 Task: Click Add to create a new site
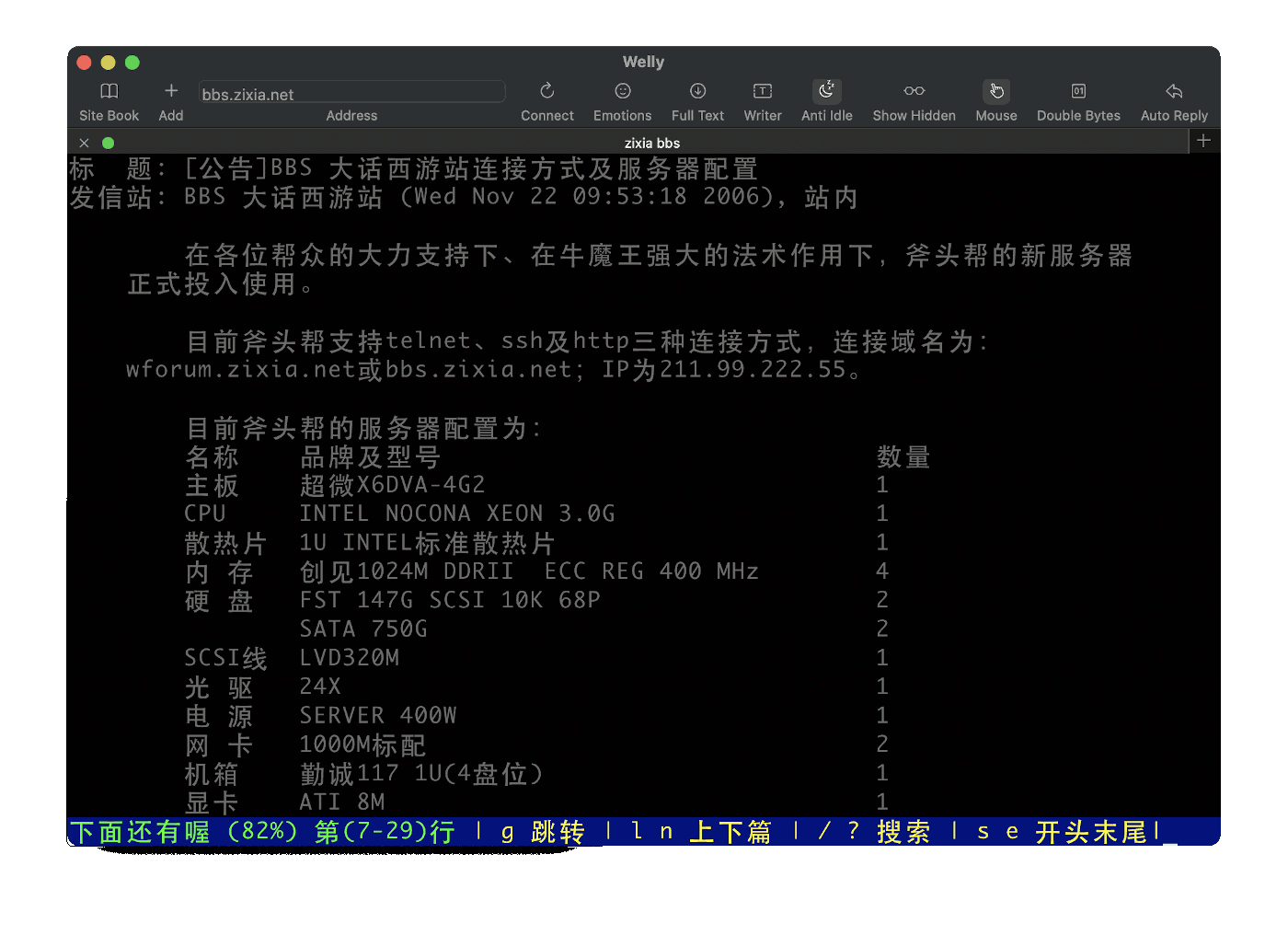click(x=170, y=99)
